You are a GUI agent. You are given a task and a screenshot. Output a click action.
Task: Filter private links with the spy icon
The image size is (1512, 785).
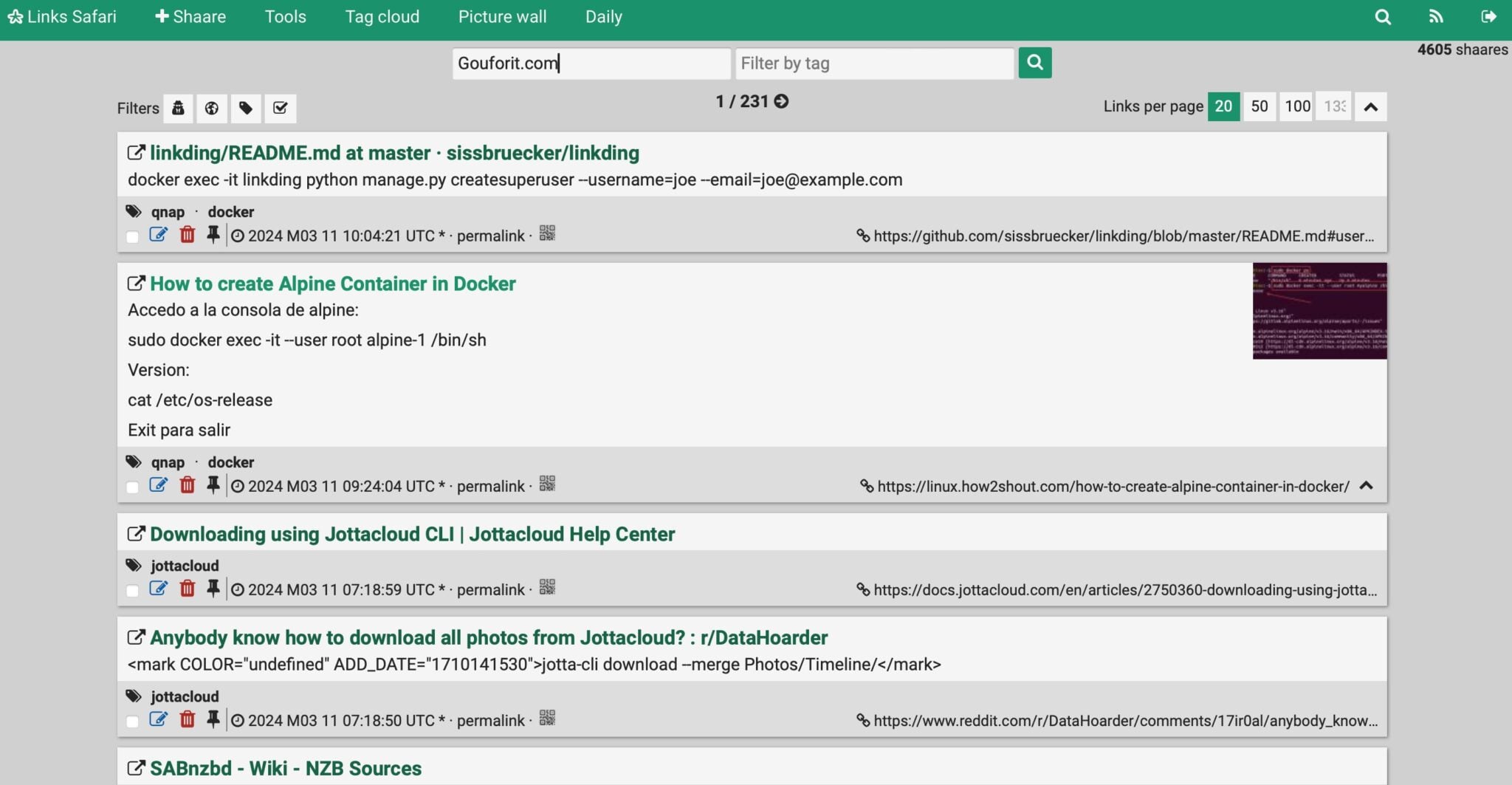(x=178, y=108)
